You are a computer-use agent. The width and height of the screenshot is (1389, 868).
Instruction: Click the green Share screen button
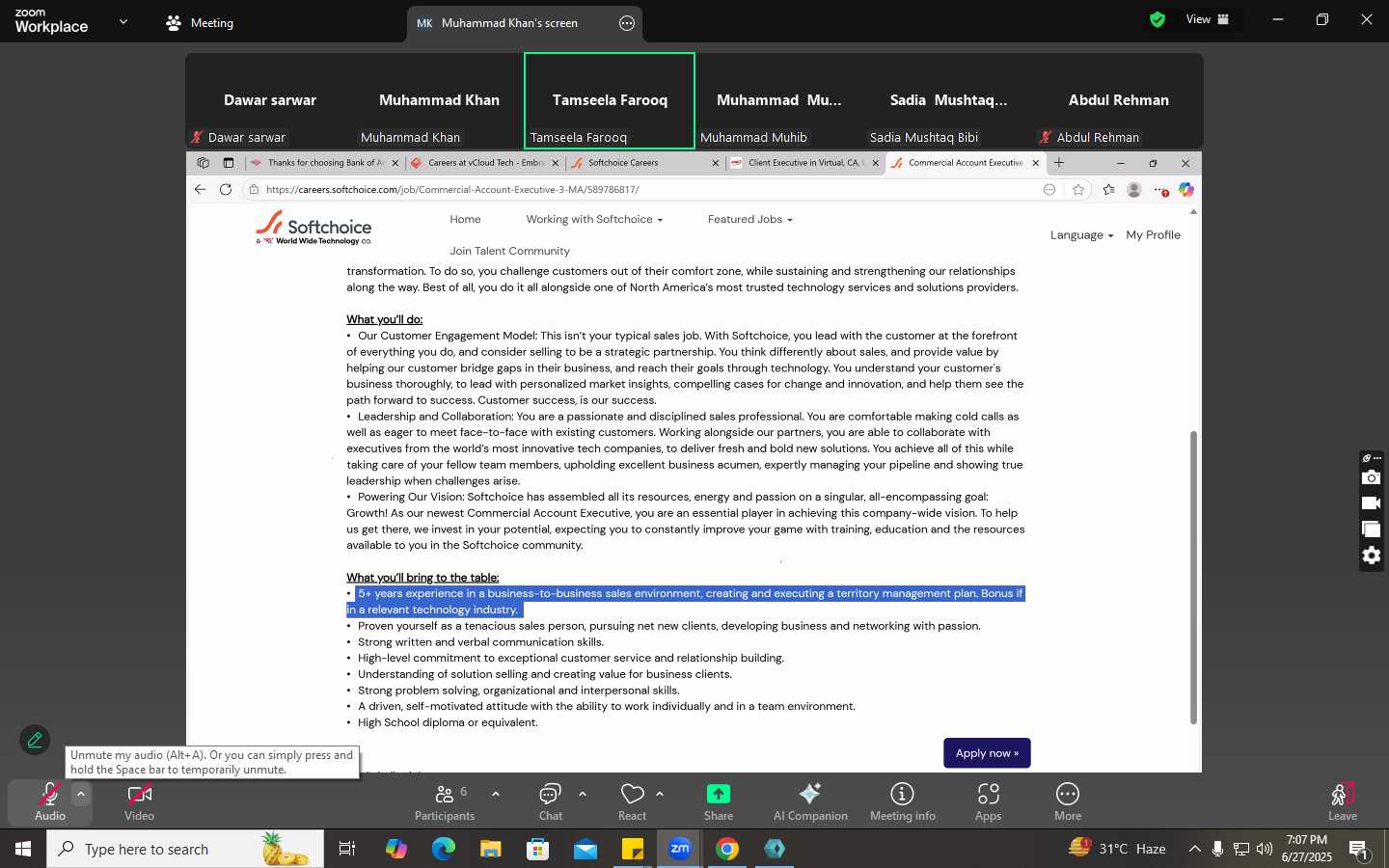click(719, 801)
